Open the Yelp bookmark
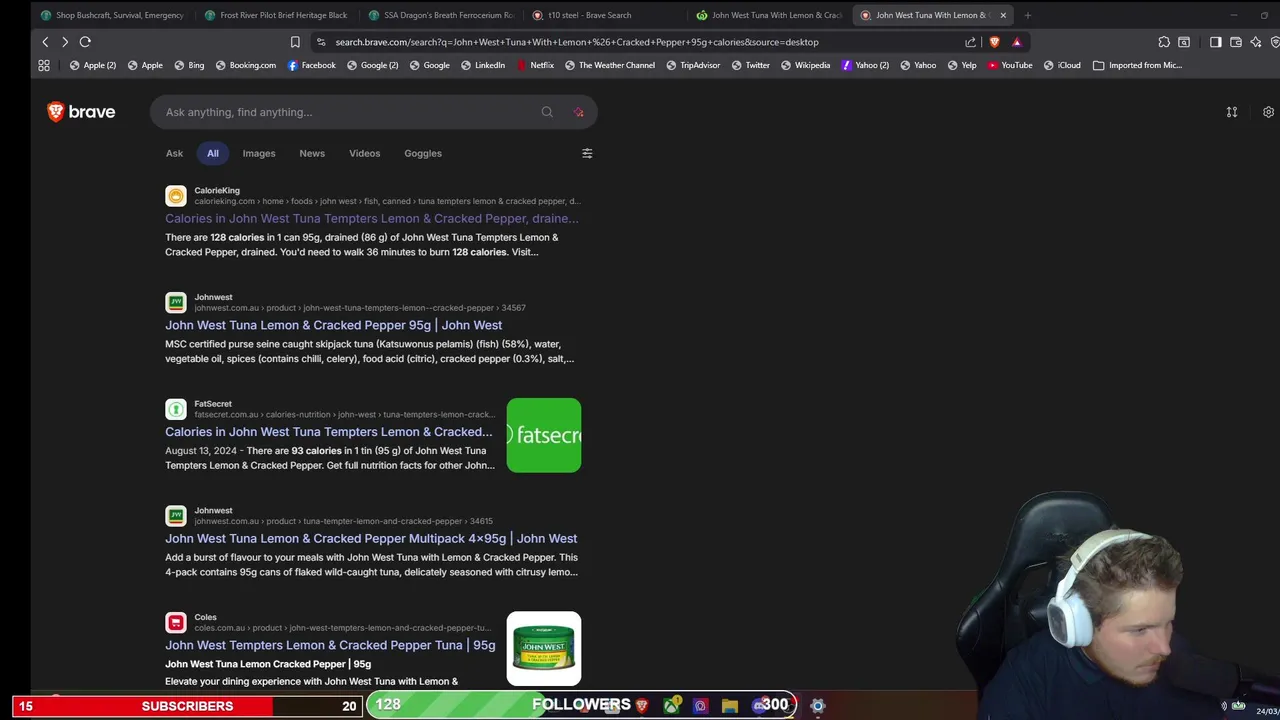 961,65
